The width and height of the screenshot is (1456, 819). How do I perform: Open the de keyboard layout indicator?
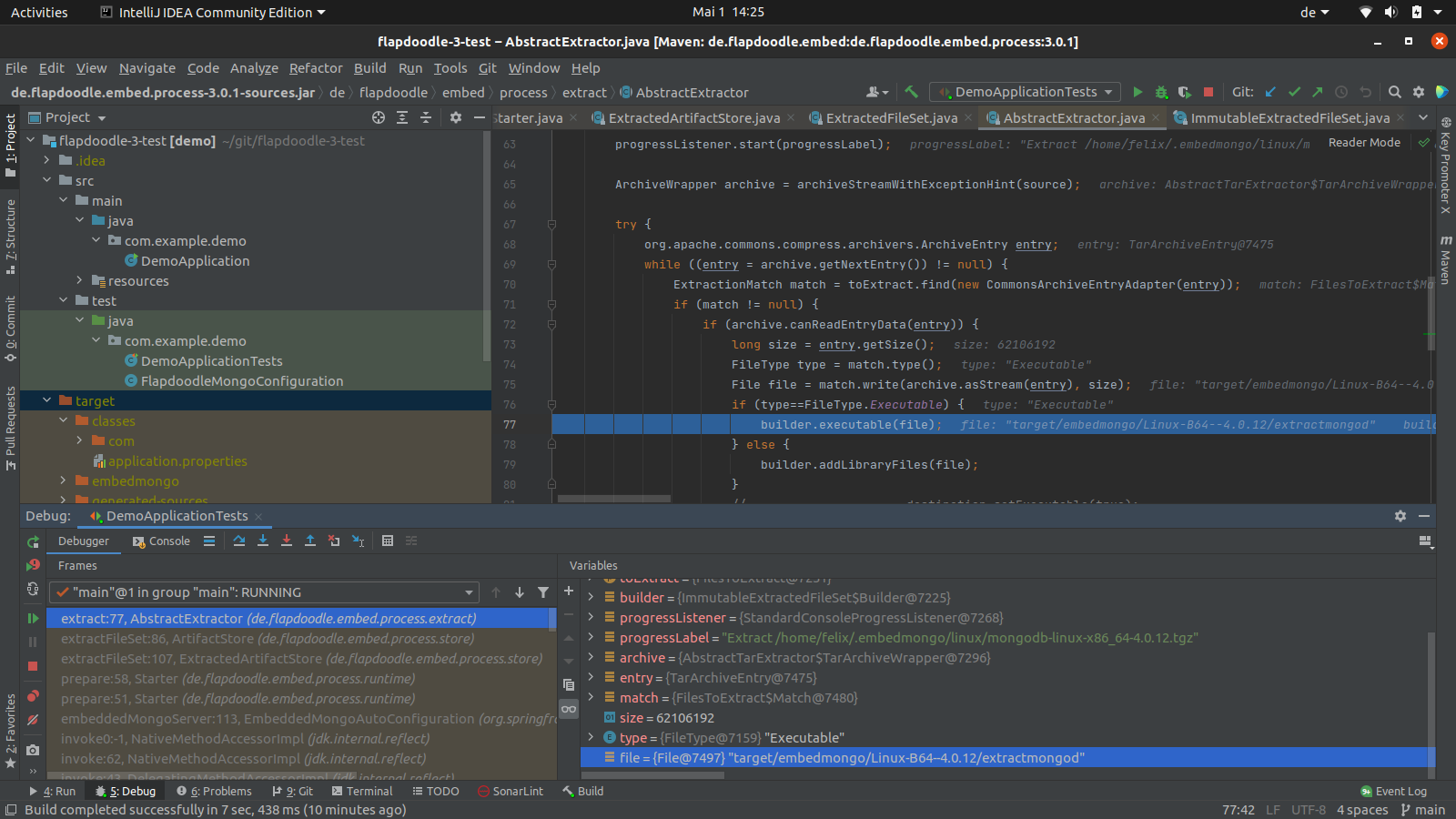(1315, 13)
